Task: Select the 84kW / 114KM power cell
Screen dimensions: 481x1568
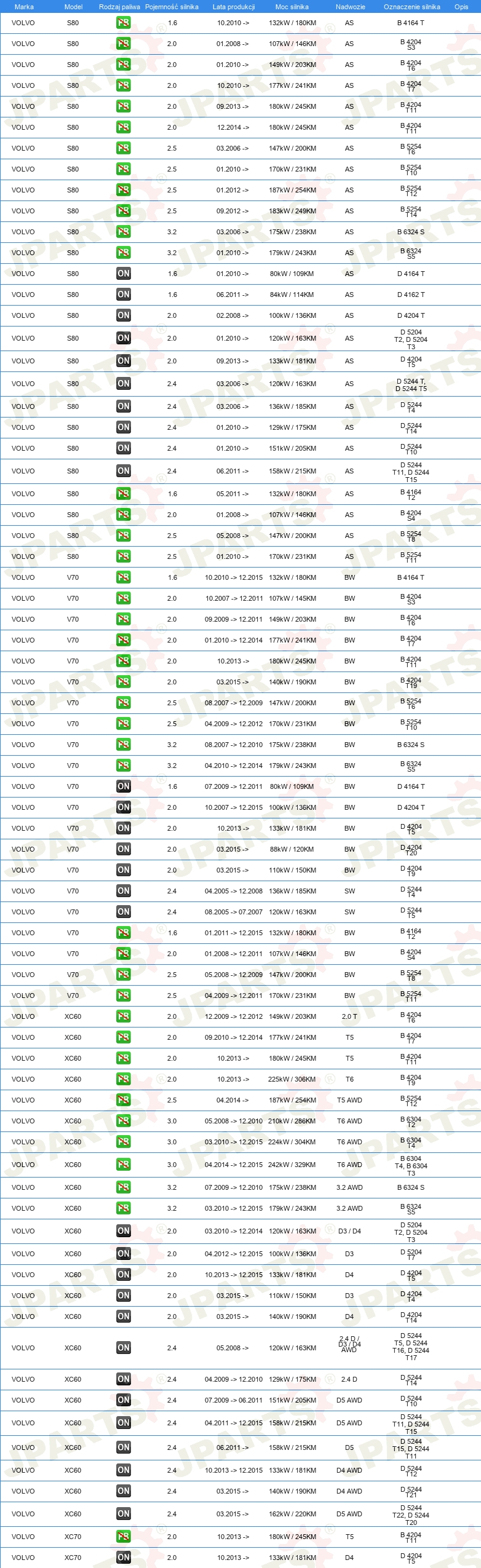Action: click(x=292, y=295)
